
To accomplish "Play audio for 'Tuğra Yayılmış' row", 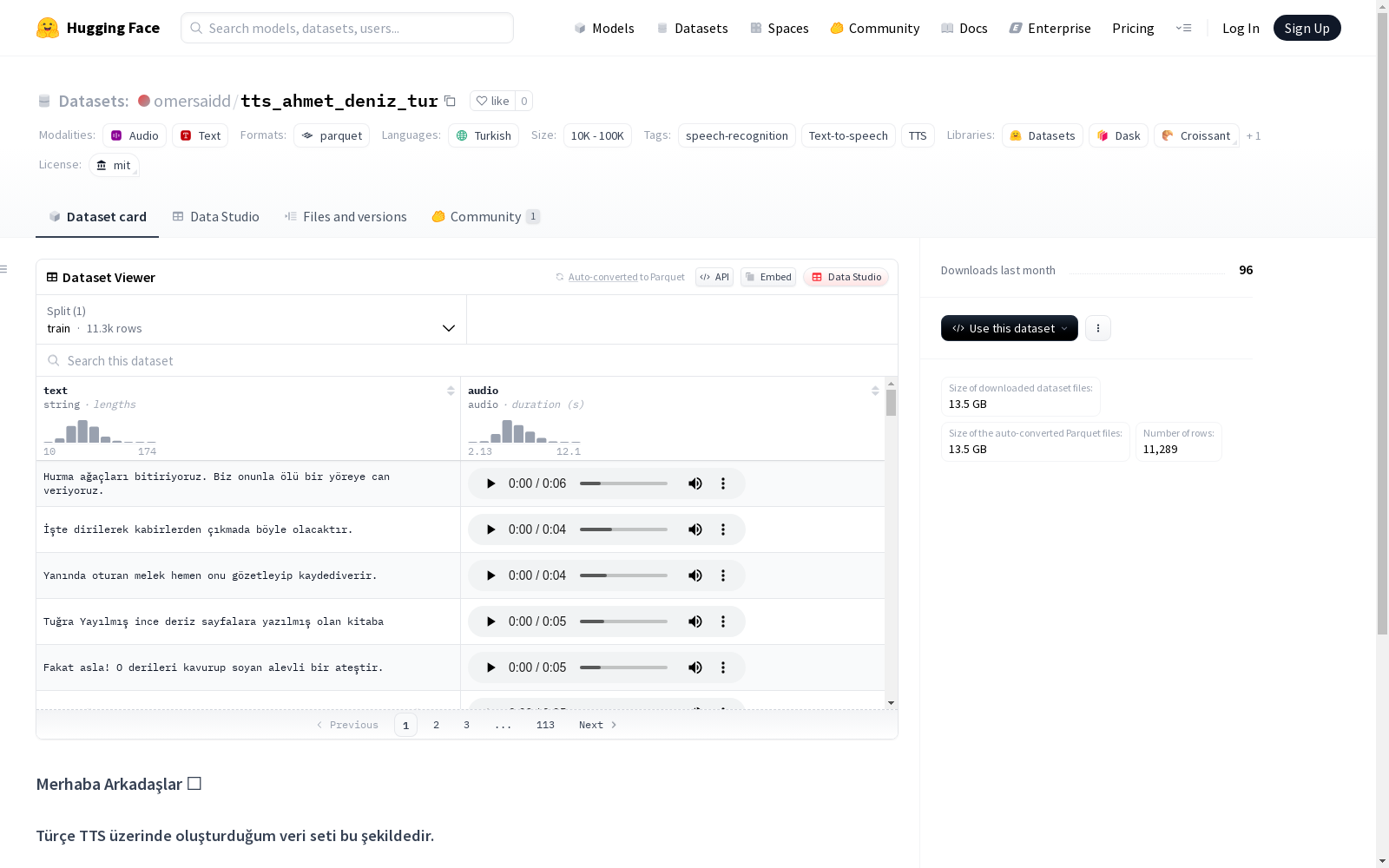I will pyautogui.click(x=490, y=621).
